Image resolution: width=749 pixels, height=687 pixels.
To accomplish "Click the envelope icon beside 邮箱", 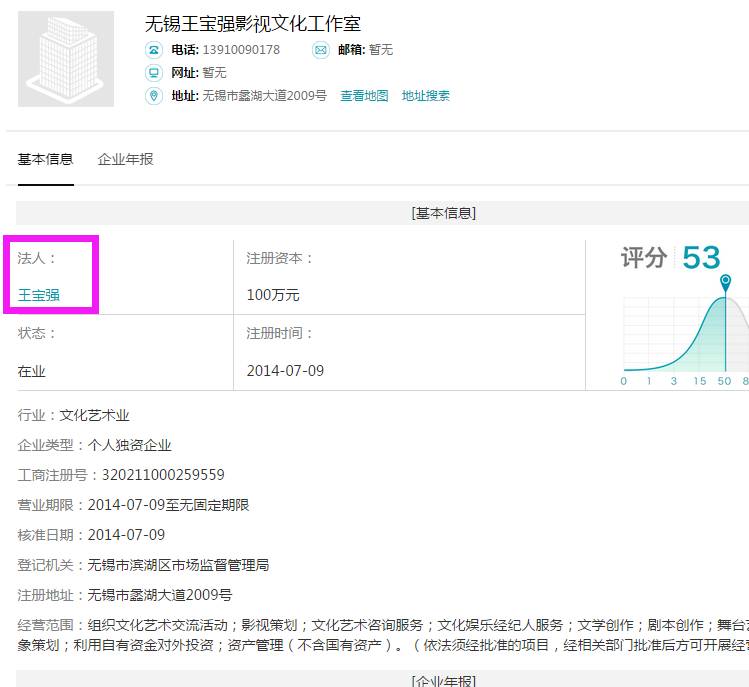I will click(321, 50).
